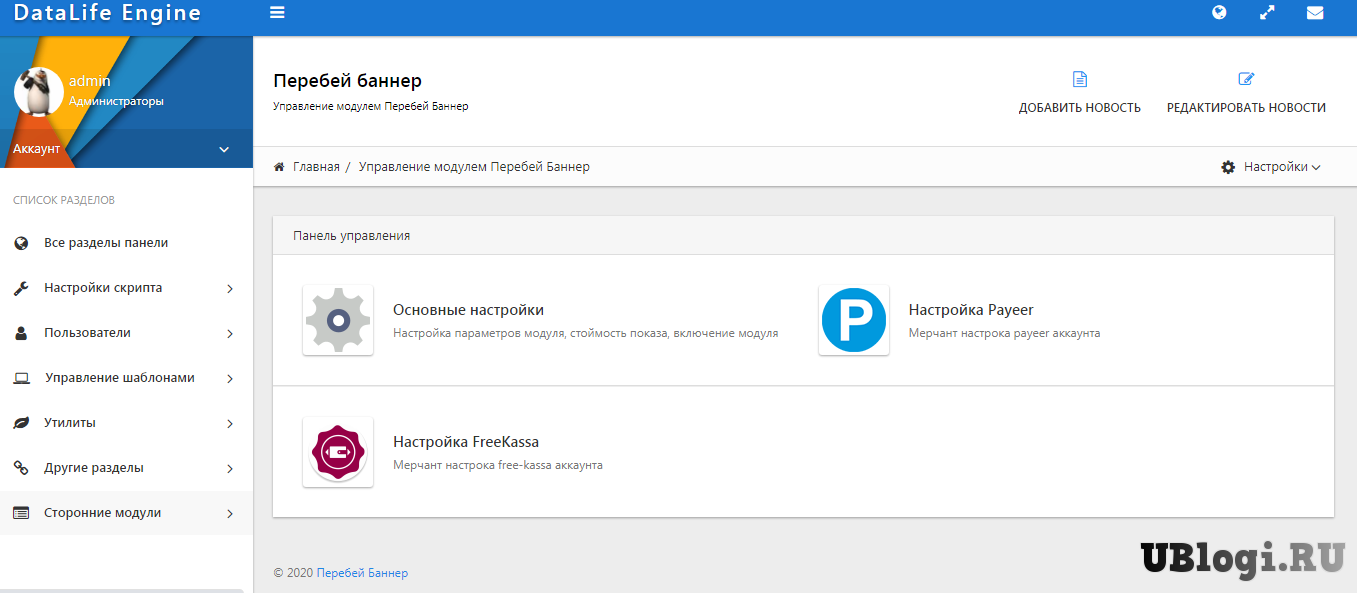The image size is (1360, 593).
Task: Click the hamburger menu icon in header
Action: pyautogui.click(x=277, y=13)
